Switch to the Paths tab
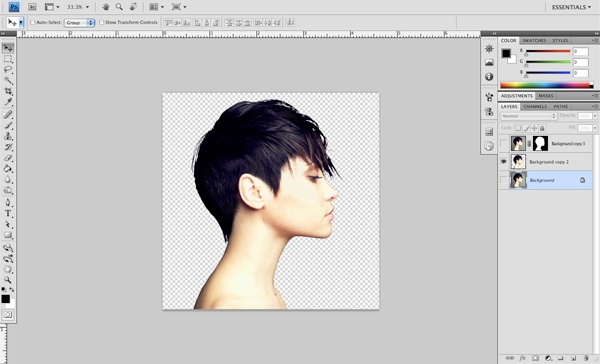 561,106
